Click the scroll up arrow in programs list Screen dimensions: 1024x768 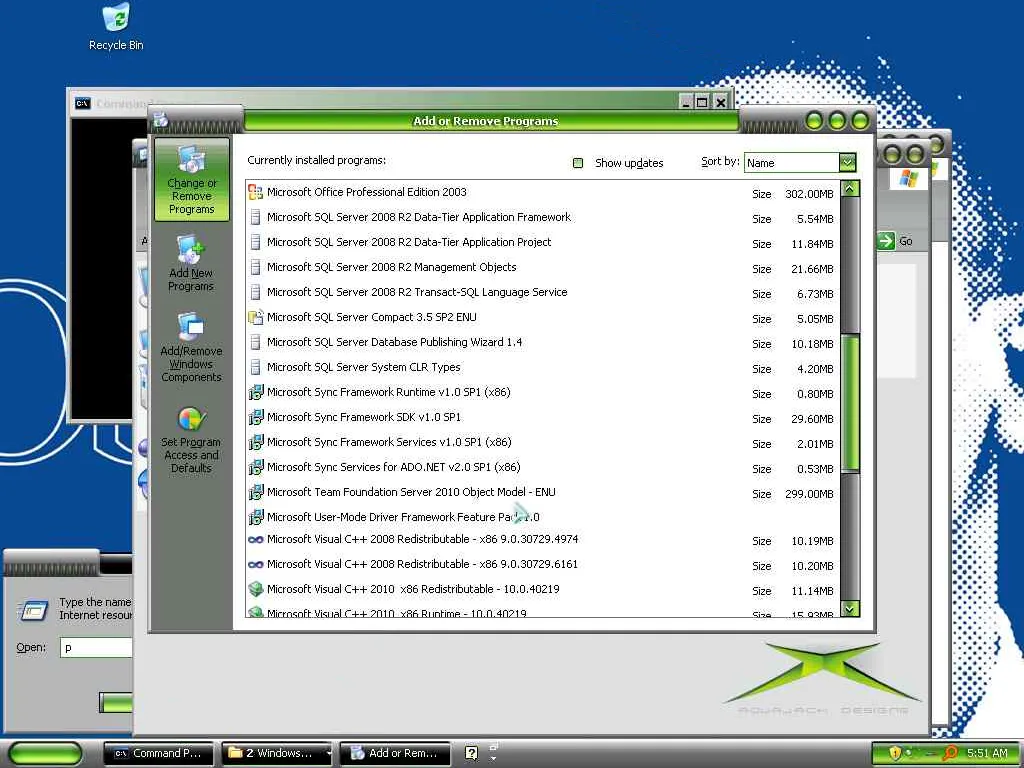(x=850, y=189)
